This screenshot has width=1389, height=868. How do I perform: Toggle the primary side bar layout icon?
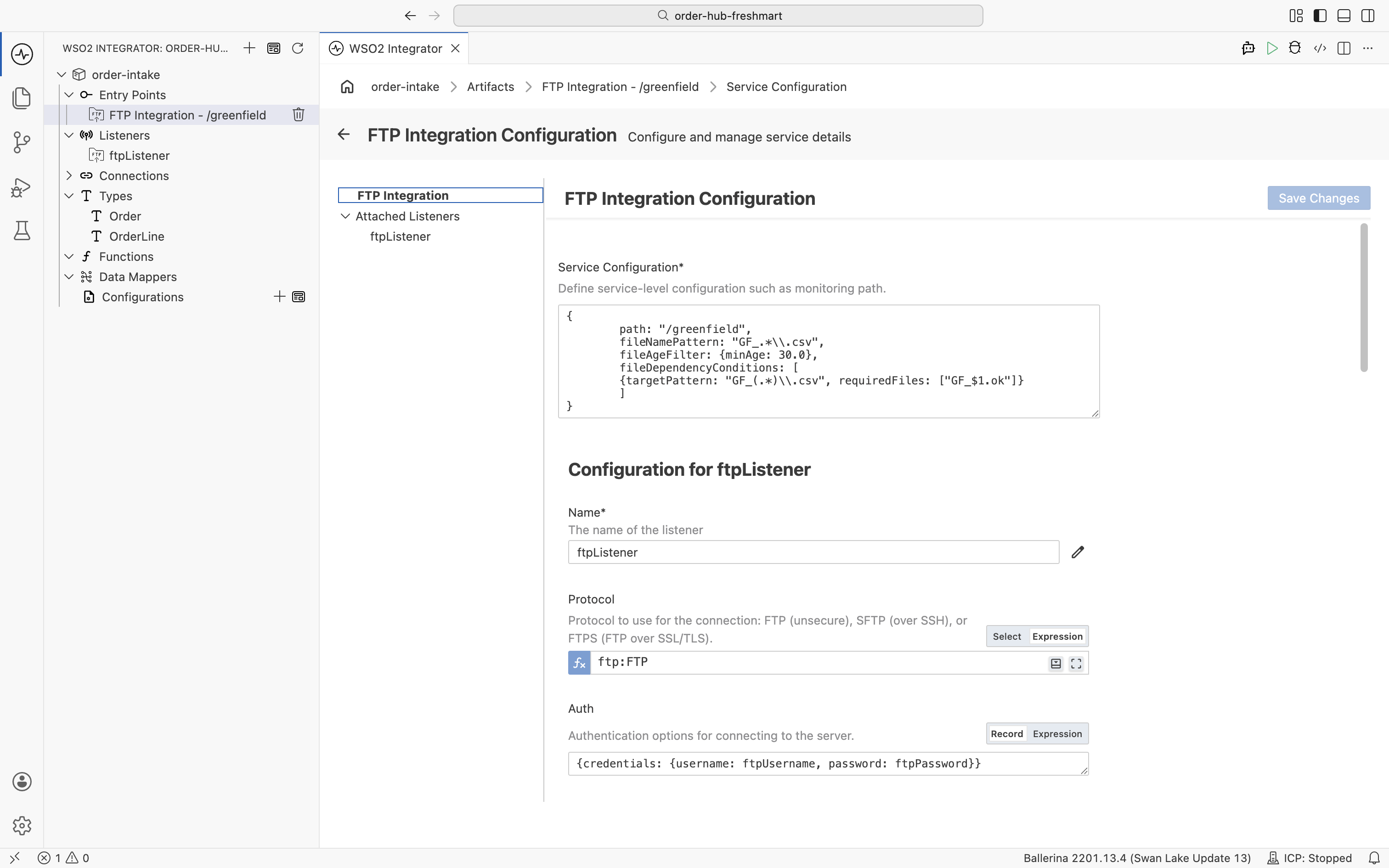point(1320,16)
